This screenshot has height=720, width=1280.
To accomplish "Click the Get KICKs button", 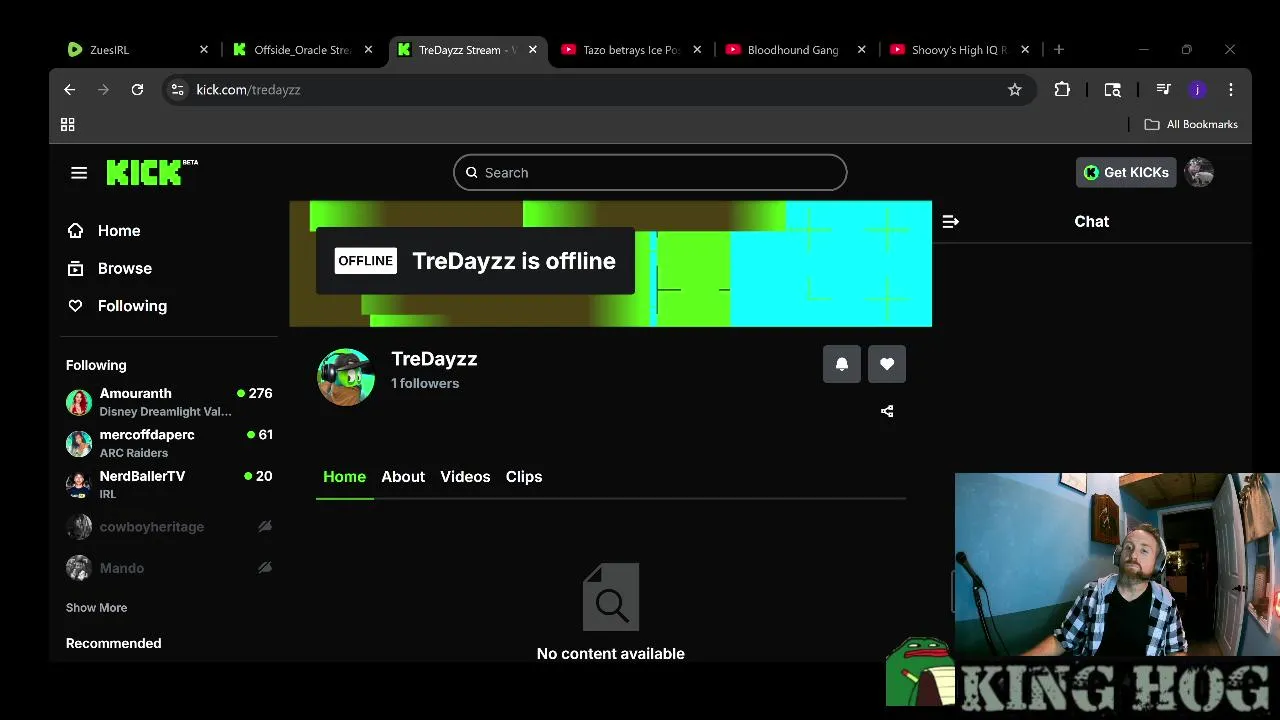I will coord(1126,172).
